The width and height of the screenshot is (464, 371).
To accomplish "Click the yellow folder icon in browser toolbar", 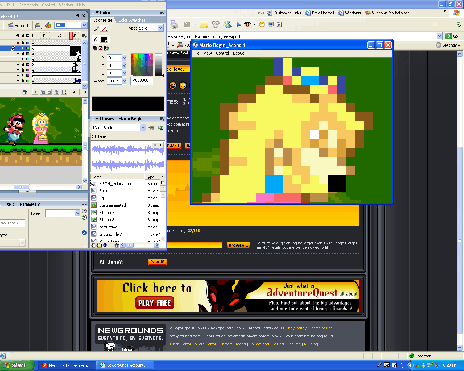I will tap(204, 25).
